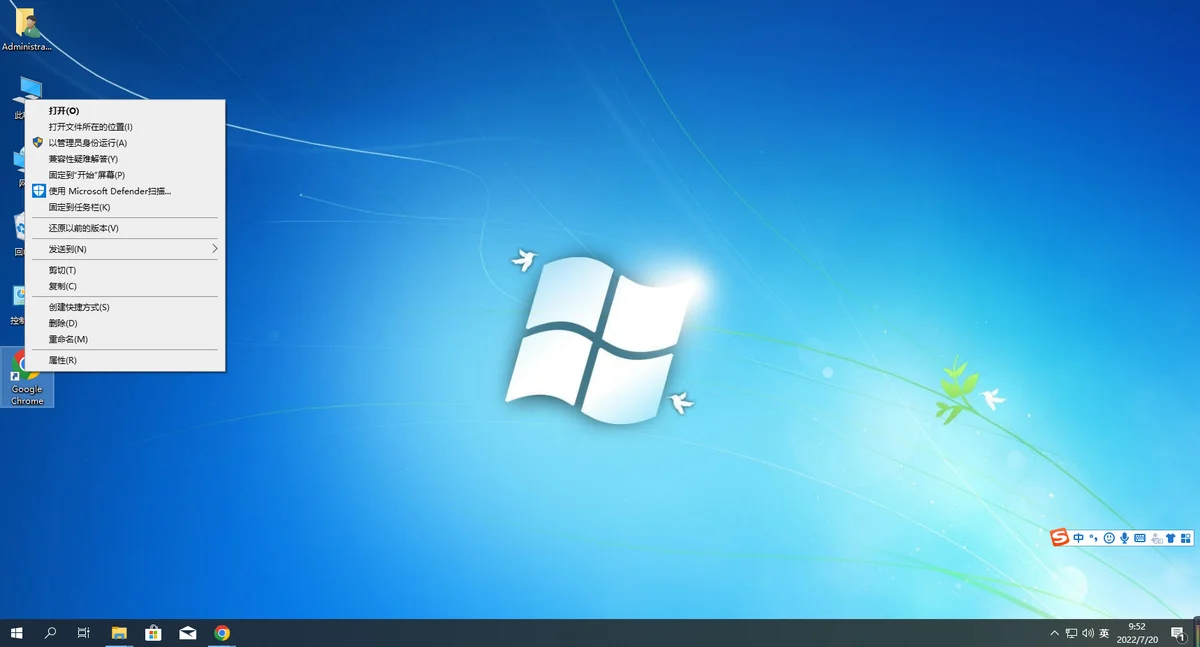
Task: Choose 复制(C) from the context menu
Action: (125, 286)
